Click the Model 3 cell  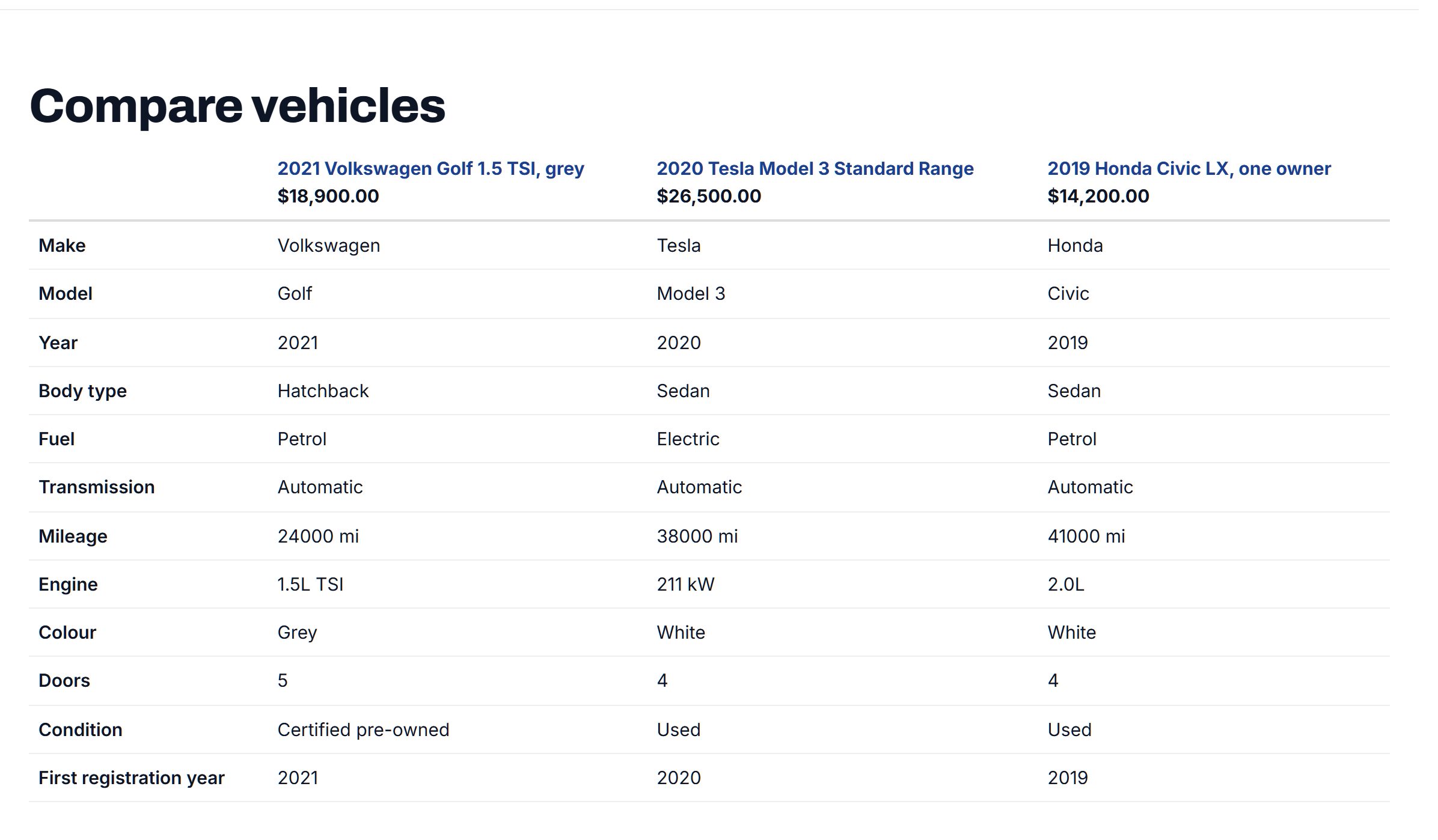click(x=691, y=294)
